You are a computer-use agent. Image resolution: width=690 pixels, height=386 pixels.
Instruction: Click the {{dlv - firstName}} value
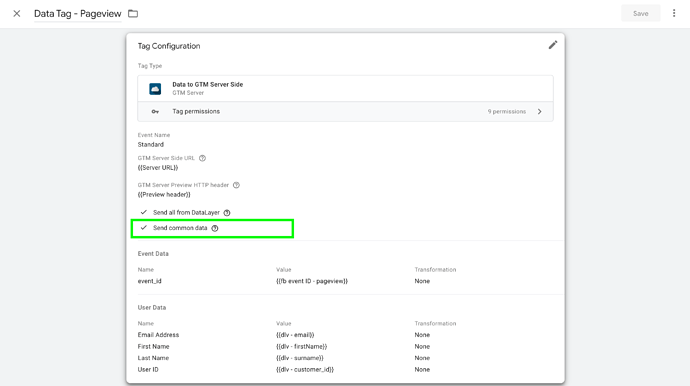coord(301,346)
